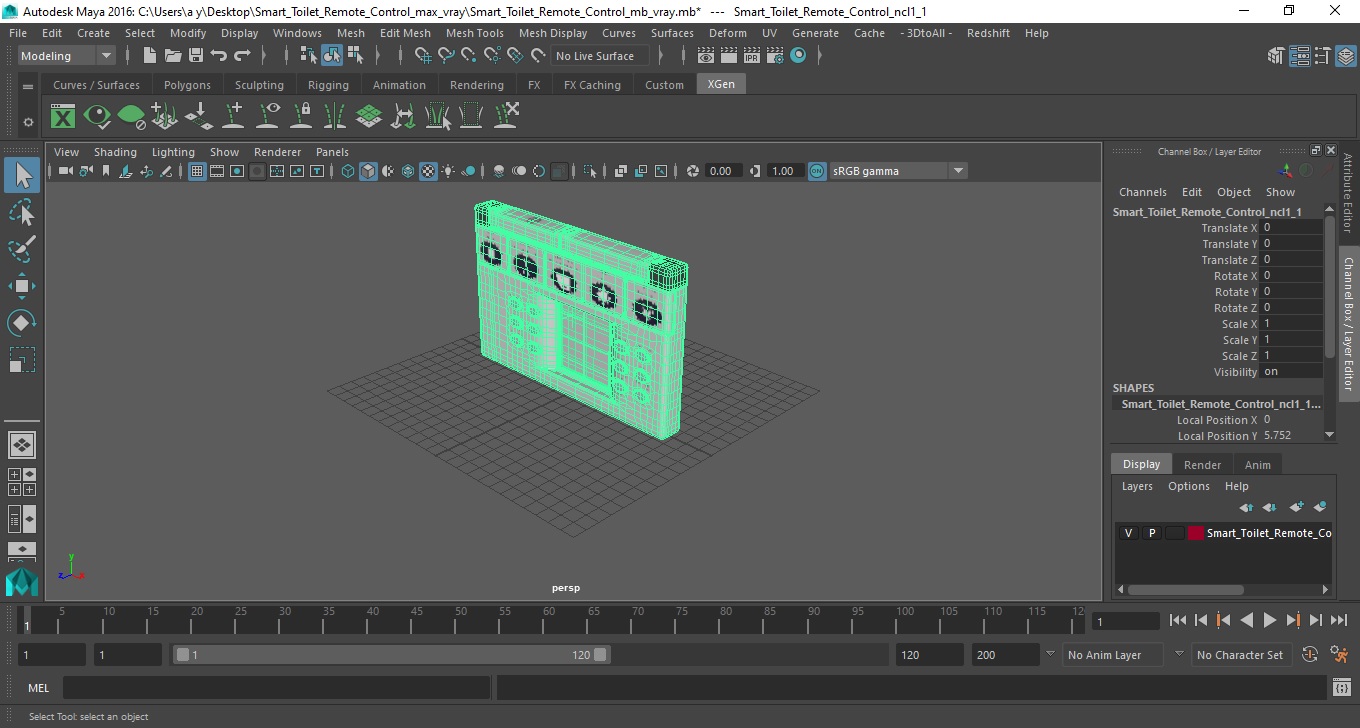Save the scene with the floppy icon
Viewport: 1360px width, 728px height.
tap(196, 56)
